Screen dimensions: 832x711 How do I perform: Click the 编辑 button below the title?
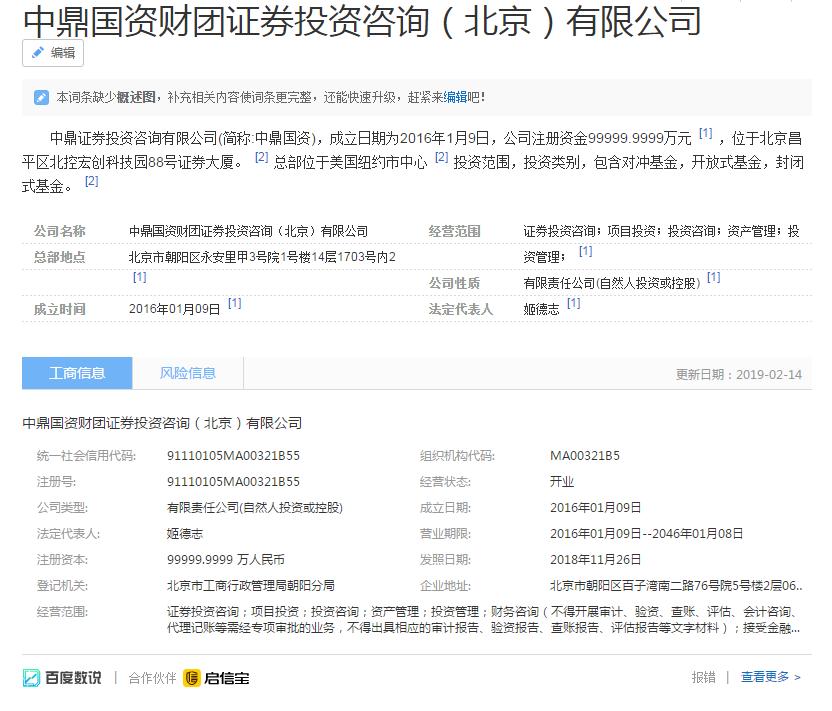[x=52, y=54]
